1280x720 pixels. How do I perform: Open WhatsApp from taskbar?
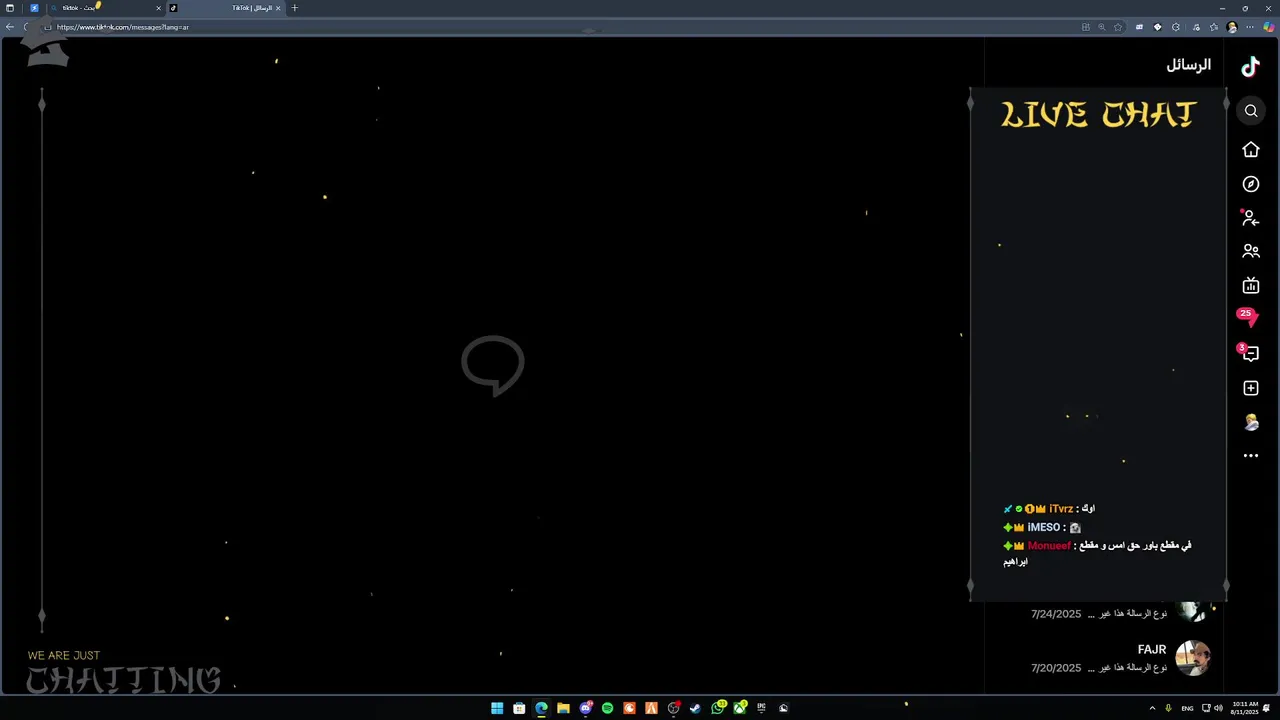(x=718, y=708)
